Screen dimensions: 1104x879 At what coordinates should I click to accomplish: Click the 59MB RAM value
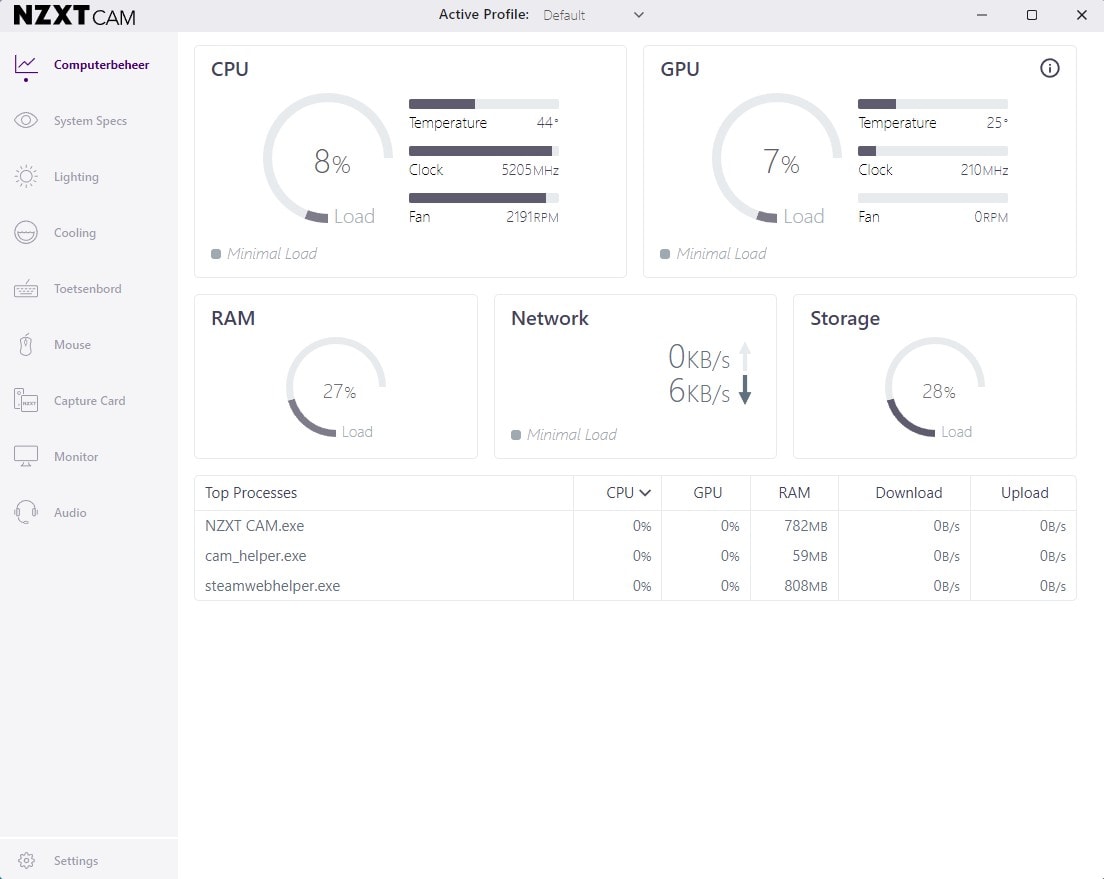click(810, 556)
